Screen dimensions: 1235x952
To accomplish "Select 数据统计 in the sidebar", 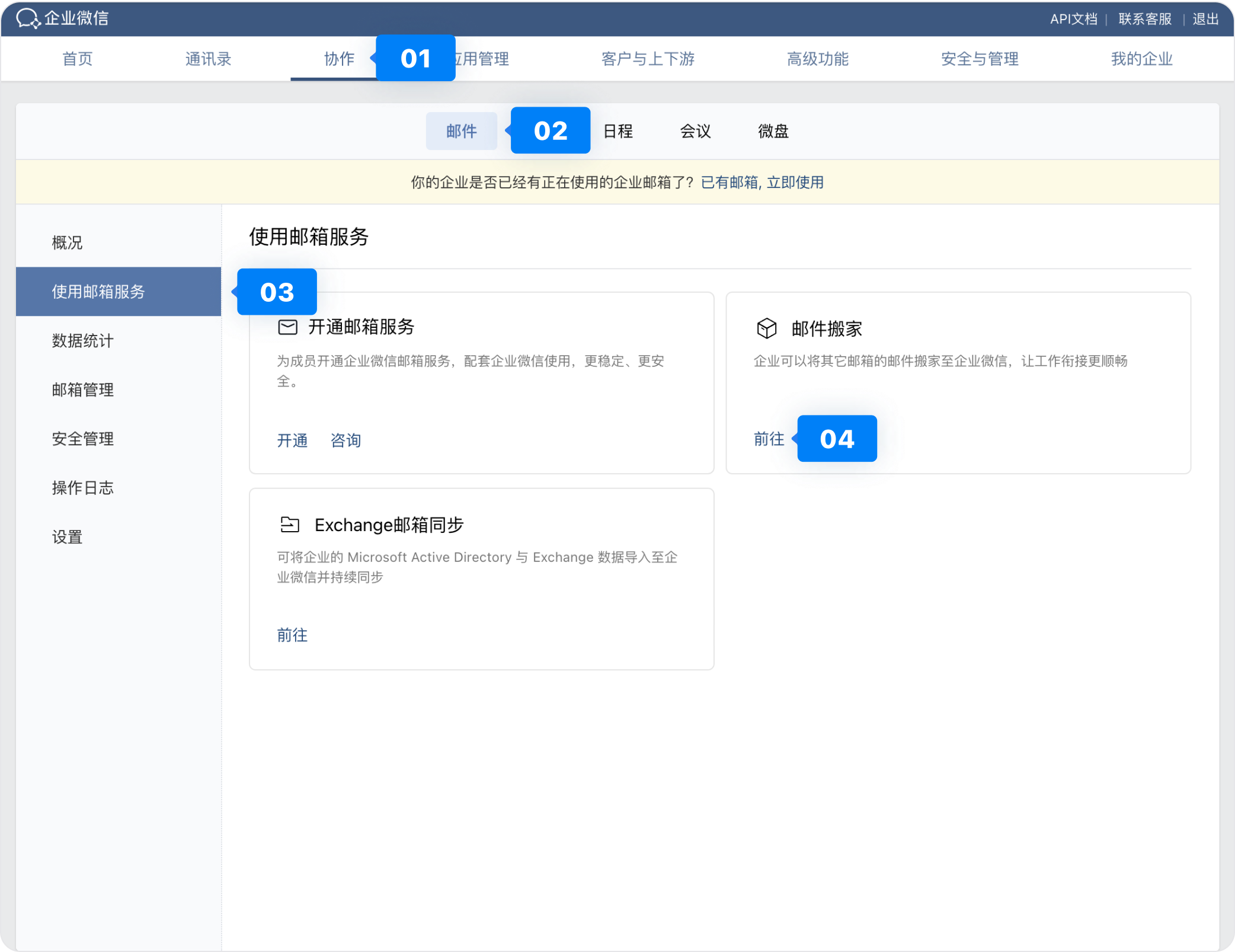I will (82, 341).
